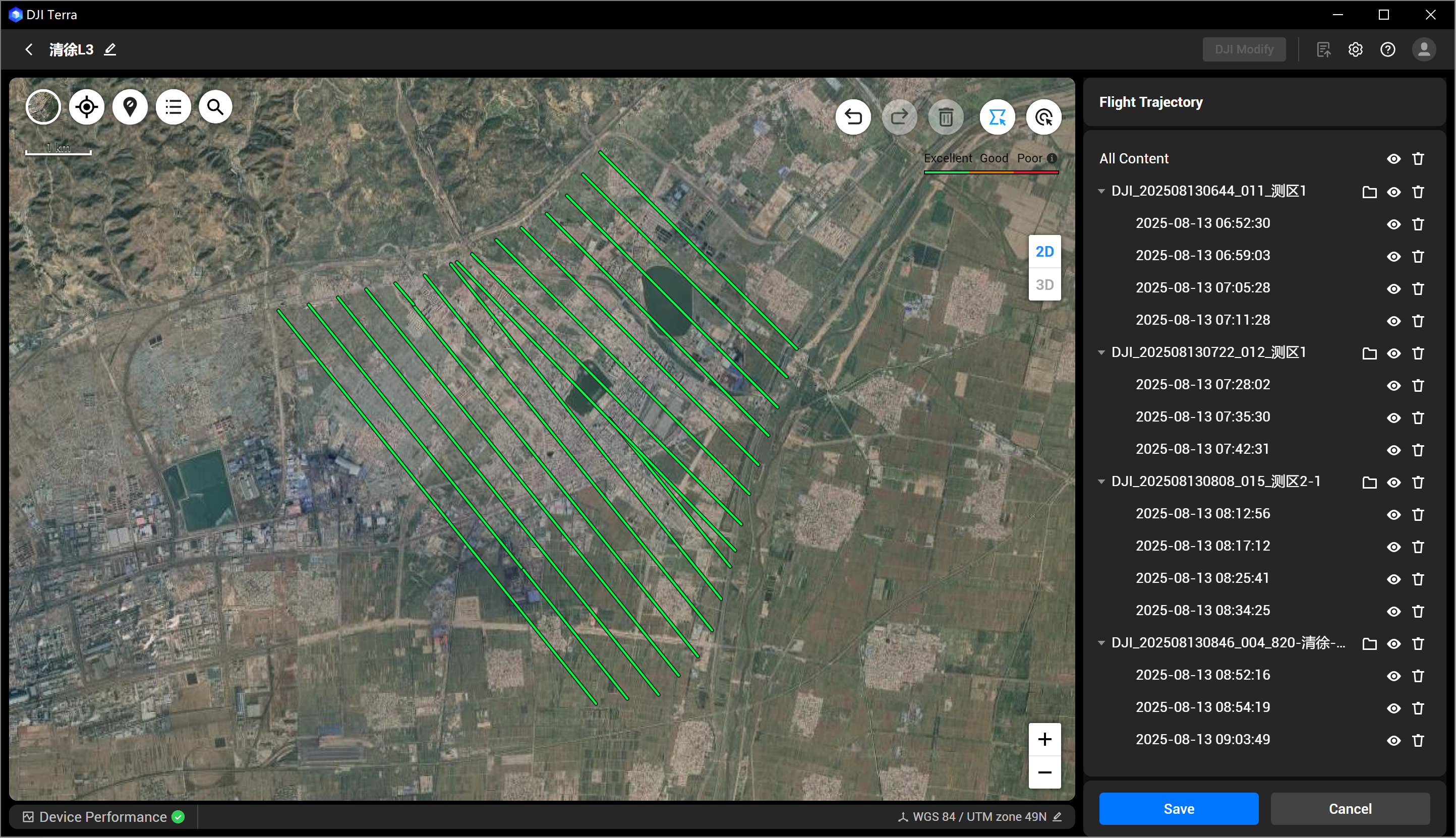The width and height of the screenshot is (1456, 838).
Task: Select the polygon selection tool icon
Action: (997, 117)
